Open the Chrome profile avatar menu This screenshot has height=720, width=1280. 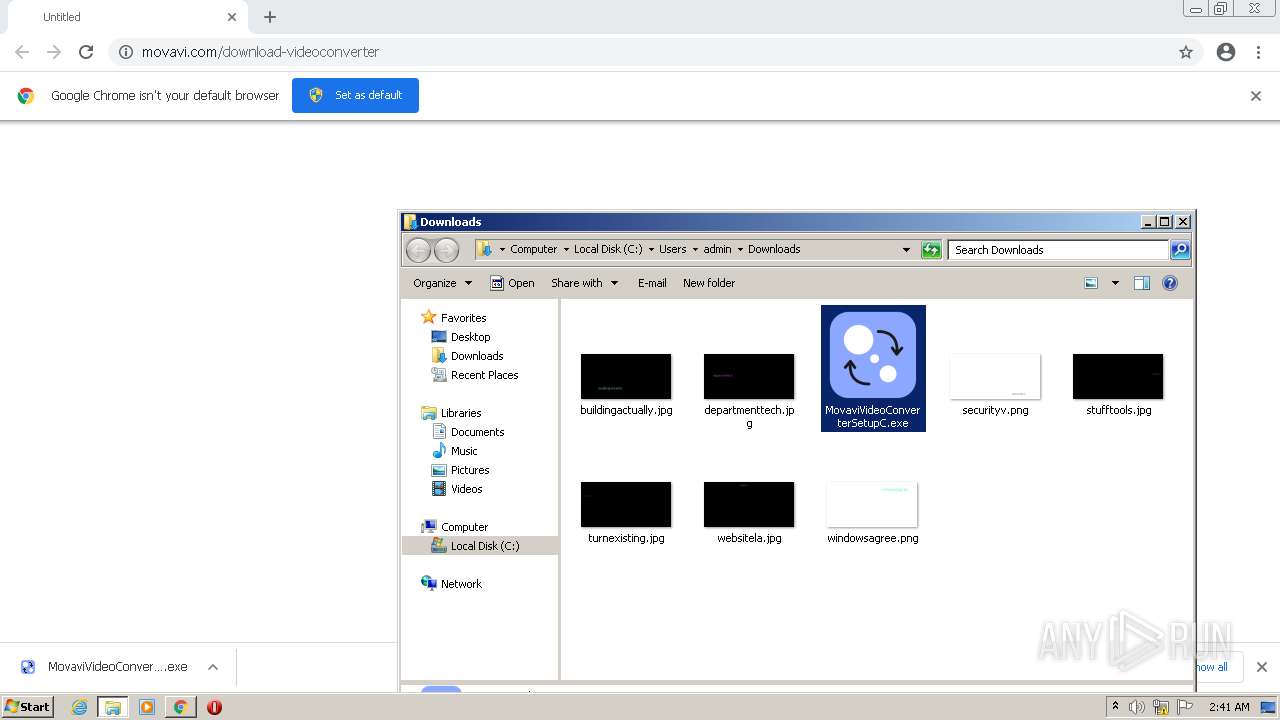(x=1226, y=52)
